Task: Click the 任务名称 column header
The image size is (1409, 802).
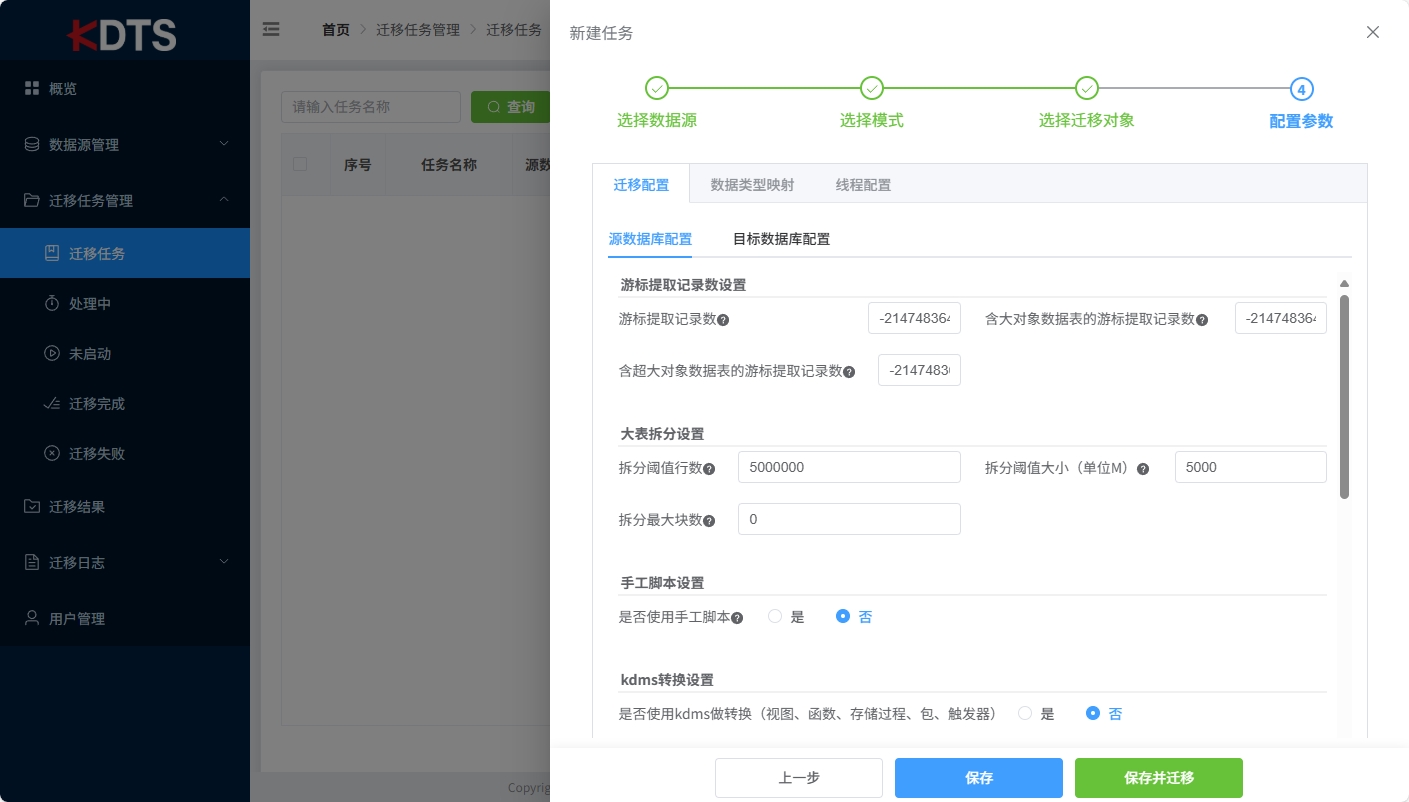Action: click(x=449, y=164)
